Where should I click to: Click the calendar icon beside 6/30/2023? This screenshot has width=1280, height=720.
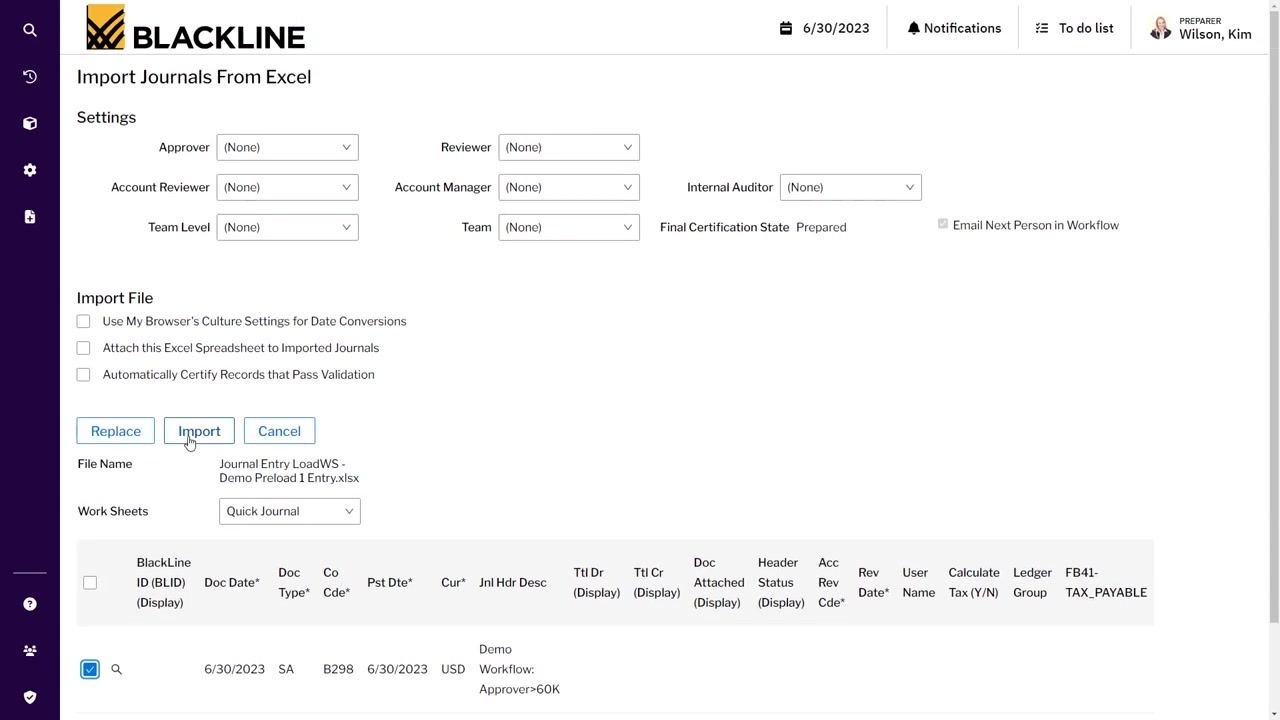pos(786,28)
